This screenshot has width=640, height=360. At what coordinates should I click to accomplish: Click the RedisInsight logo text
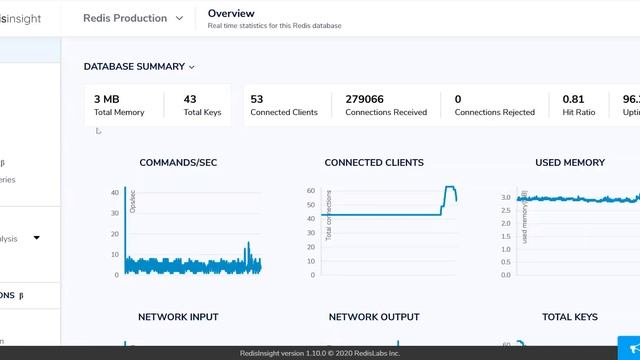tap(20, 19)
